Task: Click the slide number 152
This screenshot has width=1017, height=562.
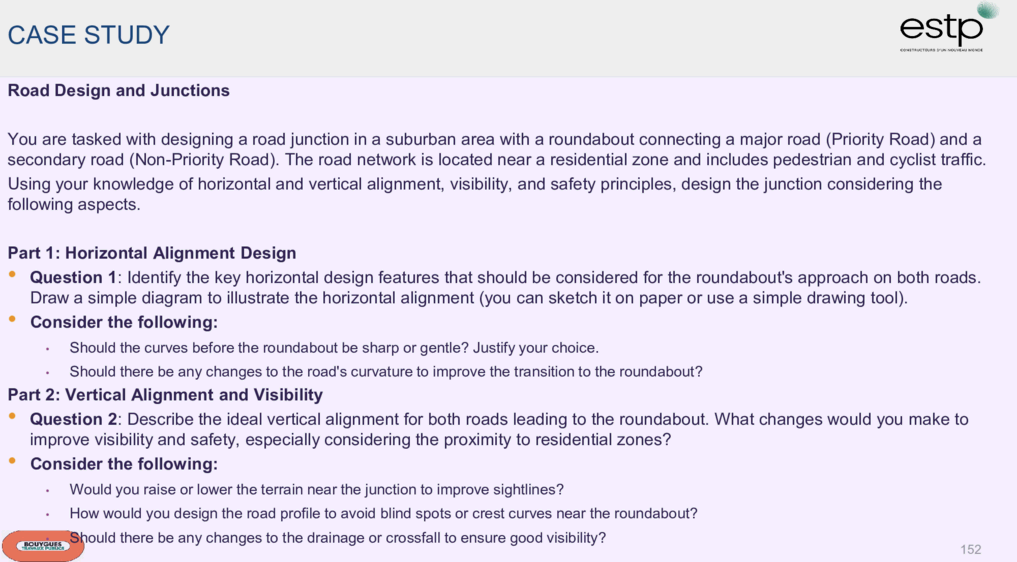Action: pos(970,550)
